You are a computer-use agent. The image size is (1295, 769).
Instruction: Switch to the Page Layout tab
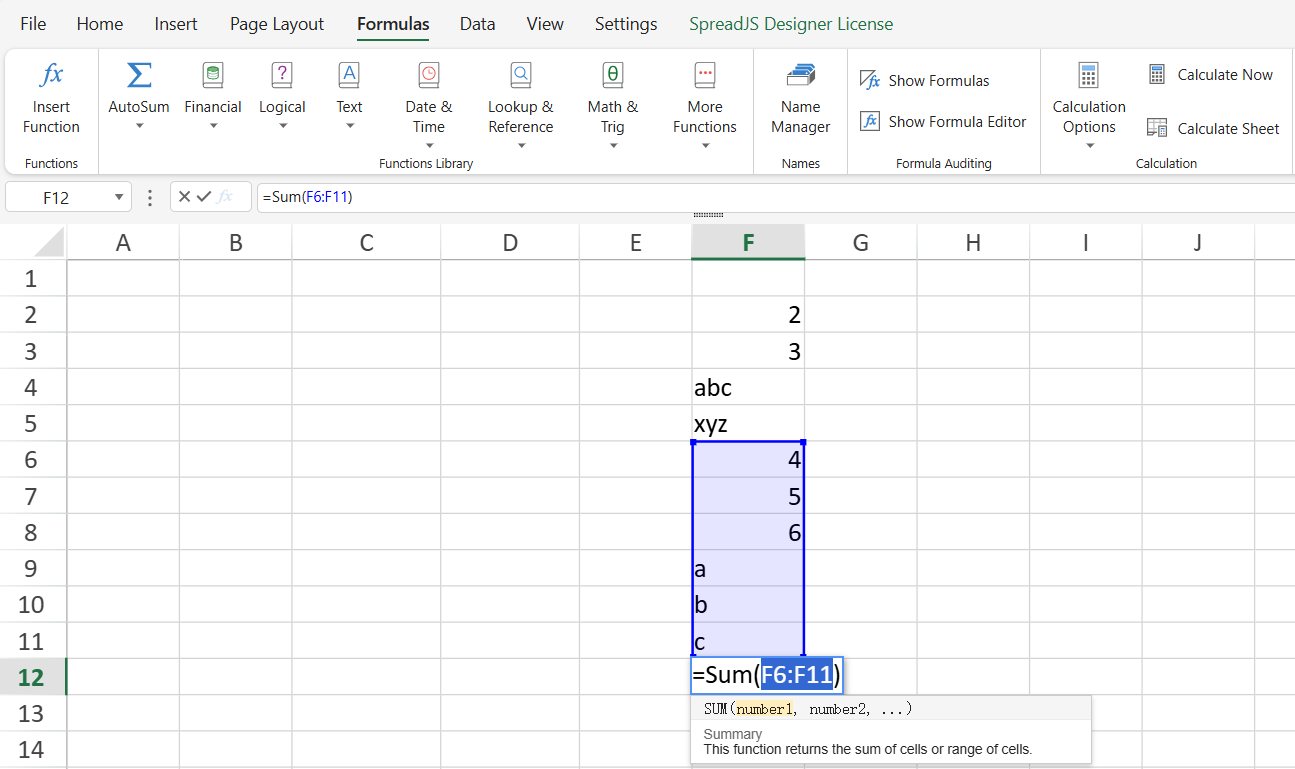(x=277, y=24)
